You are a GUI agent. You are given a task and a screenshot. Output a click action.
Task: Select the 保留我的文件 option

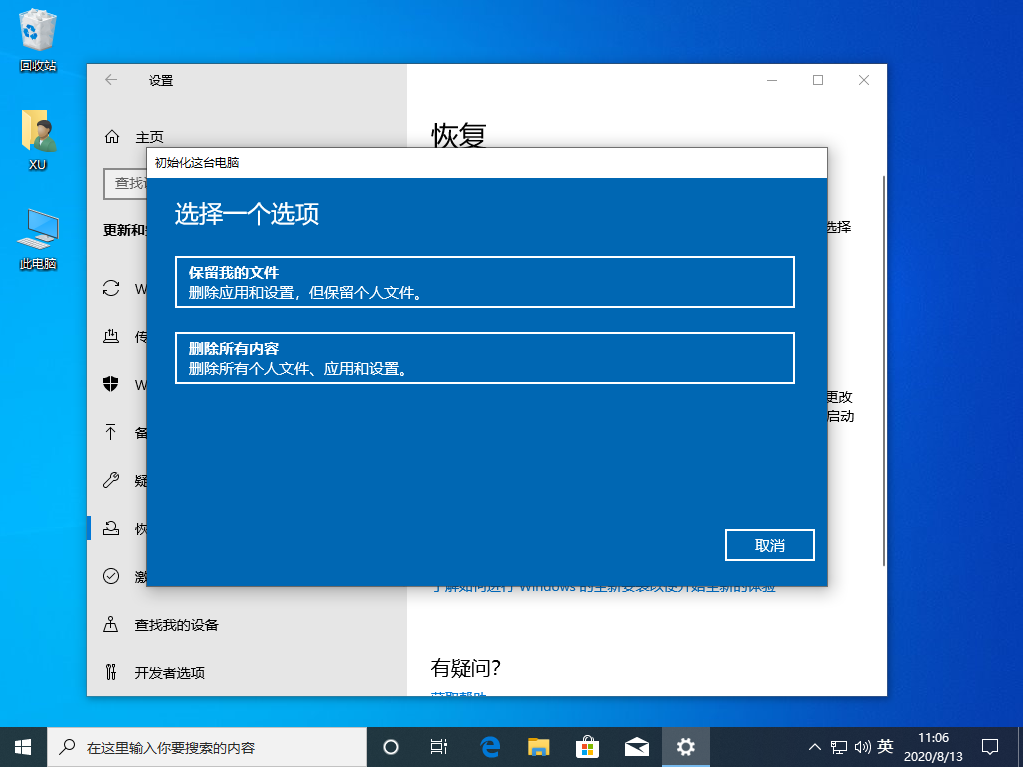click(484, 281)
